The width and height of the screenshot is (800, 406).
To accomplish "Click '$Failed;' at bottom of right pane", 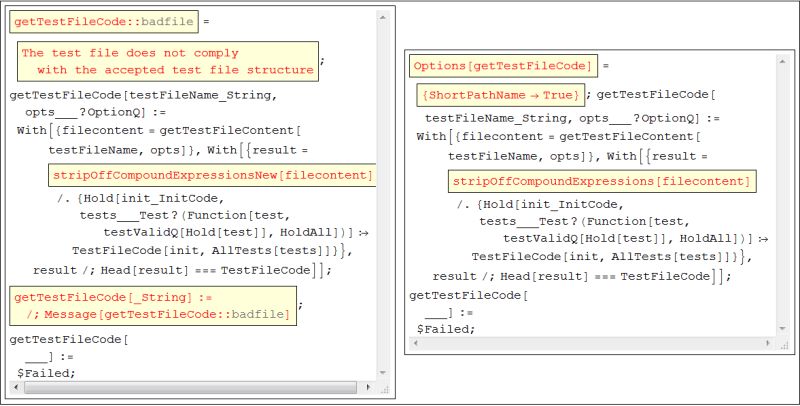I will 446,329.
